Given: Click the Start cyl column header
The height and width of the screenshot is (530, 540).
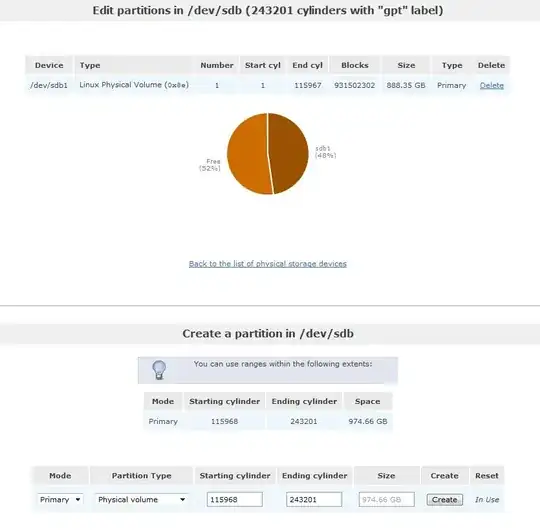Looking at the screenshot, I should [263, 65].
